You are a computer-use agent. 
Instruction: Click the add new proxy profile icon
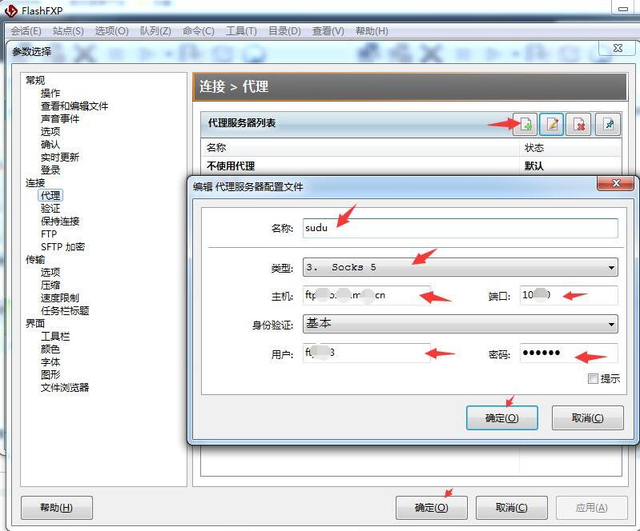pyautogui.click(x=526, y=124)
